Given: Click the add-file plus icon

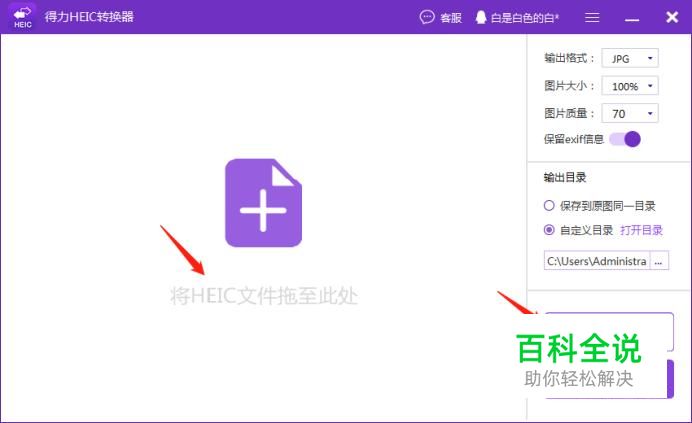Looking at the screenshot, I should pos(263,203).
